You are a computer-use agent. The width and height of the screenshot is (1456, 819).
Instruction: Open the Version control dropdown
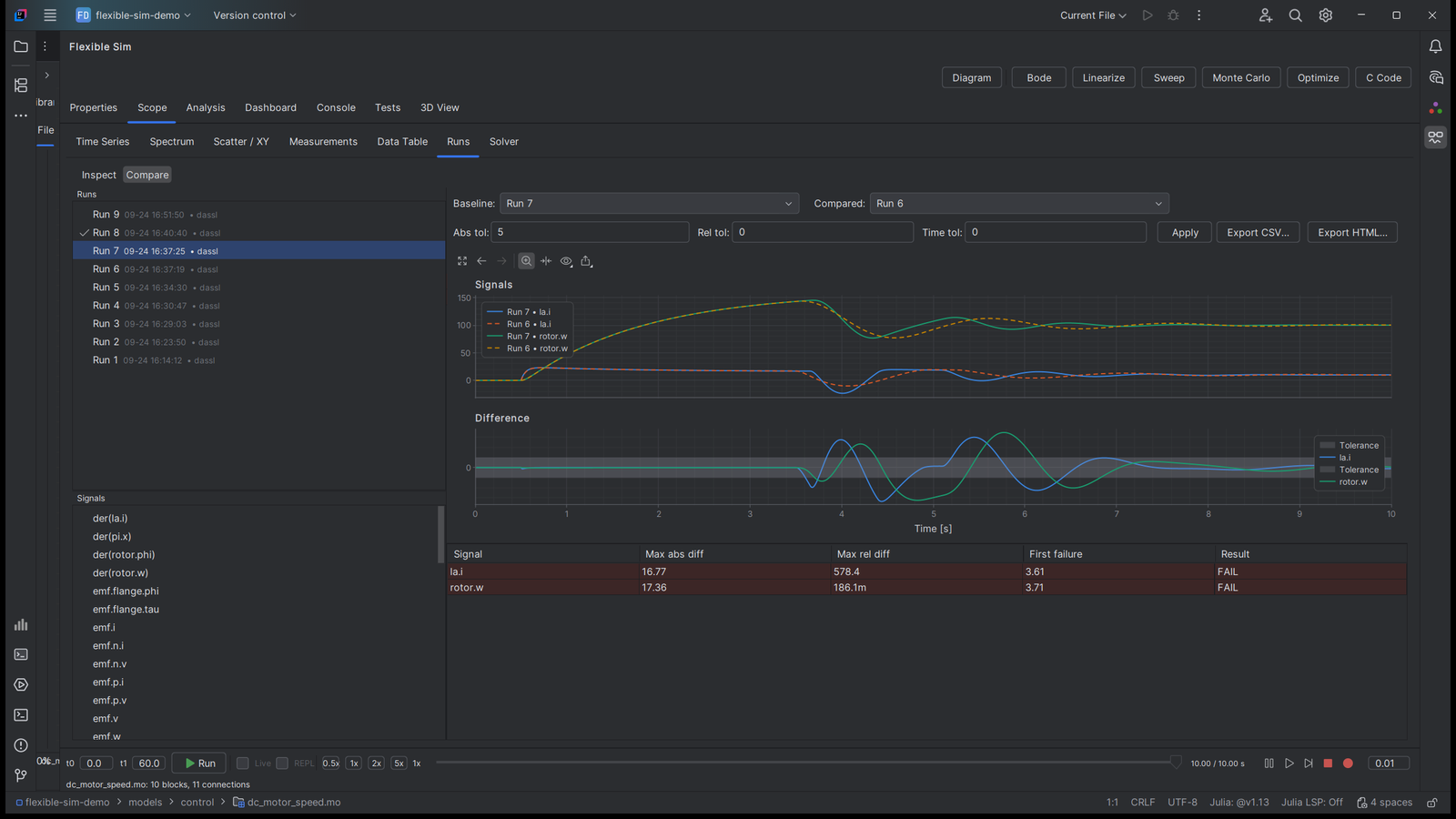click(255, 15)
